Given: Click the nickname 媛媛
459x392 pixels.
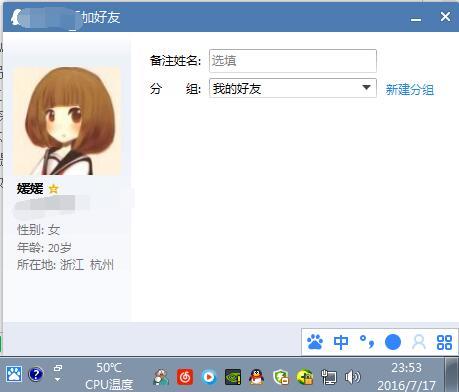Looking at the screenshot, I should click(x=30, y=189).
